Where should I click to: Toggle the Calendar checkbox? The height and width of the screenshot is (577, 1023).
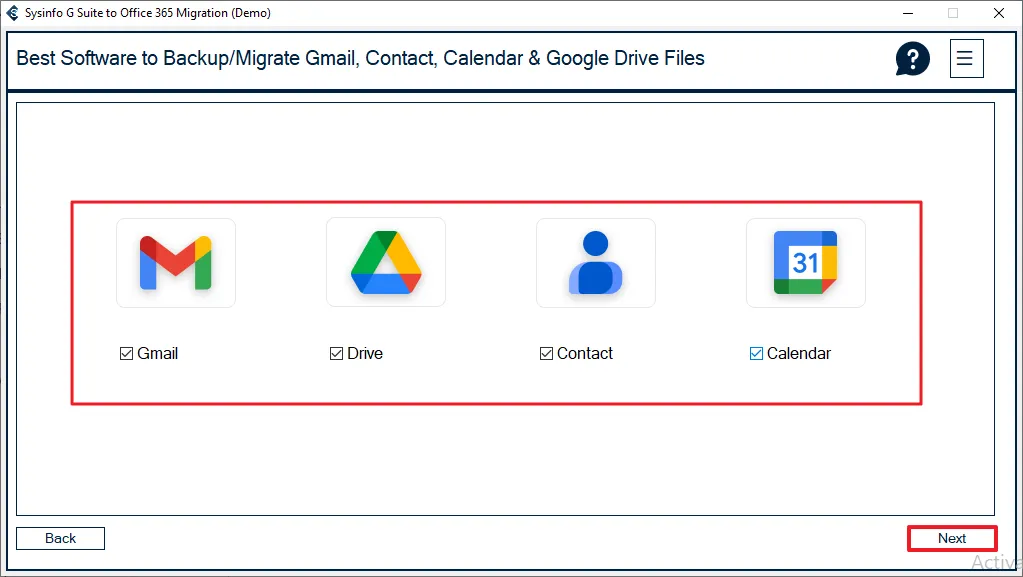coord(756,354)
